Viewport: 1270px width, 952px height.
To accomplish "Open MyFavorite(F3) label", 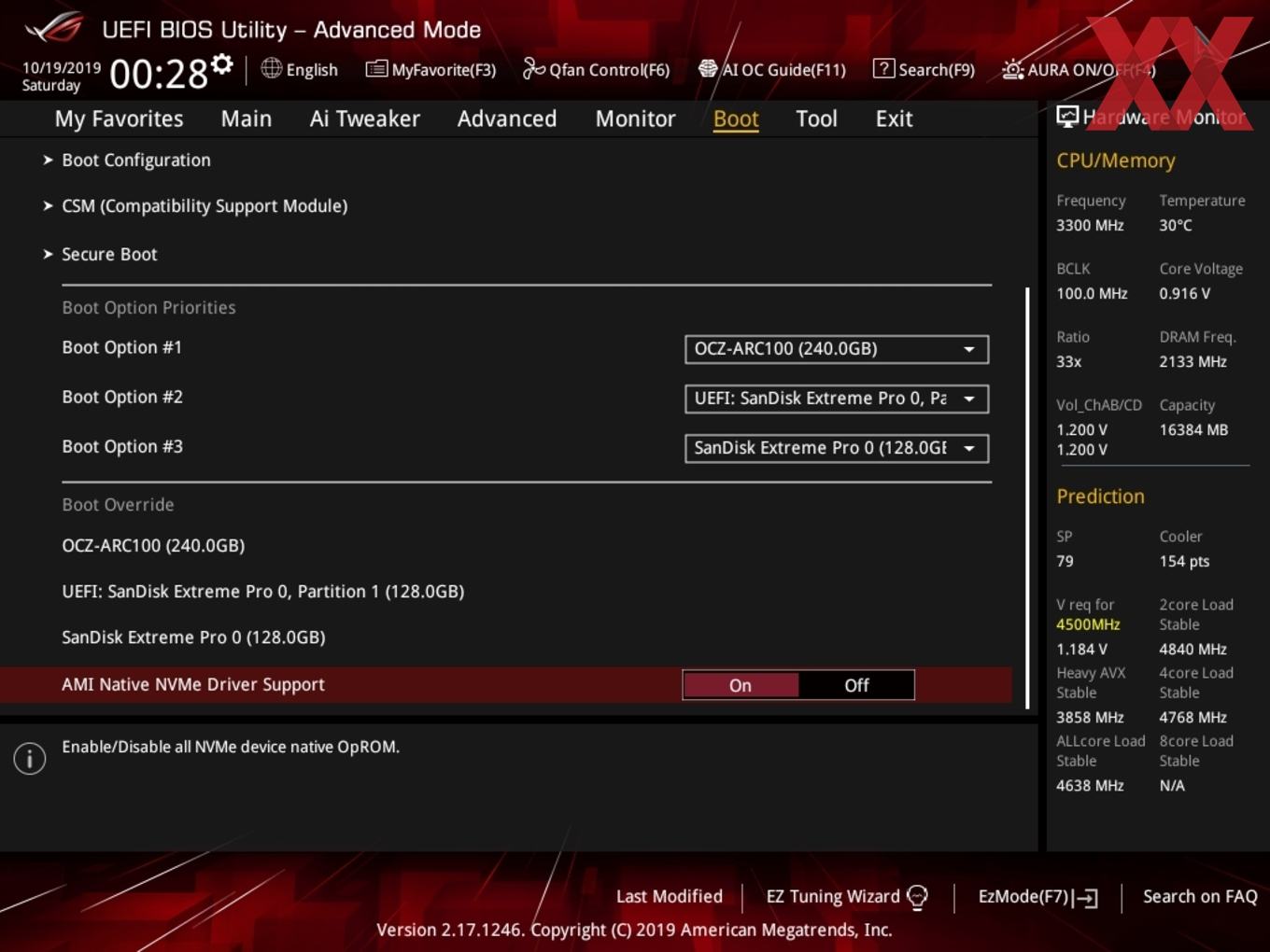I will (x=444, y=70).
